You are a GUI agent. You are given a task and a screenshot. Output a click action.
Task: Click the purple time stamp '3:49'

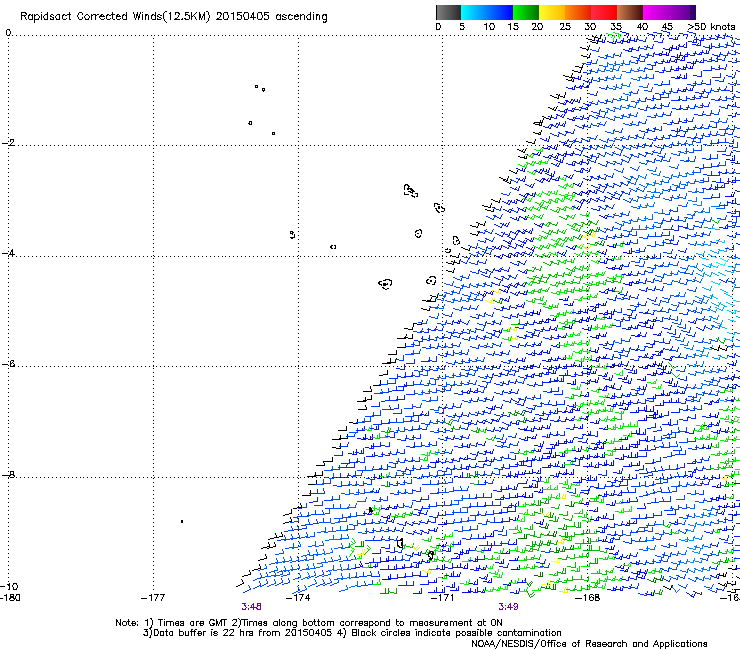coord(508,607)
